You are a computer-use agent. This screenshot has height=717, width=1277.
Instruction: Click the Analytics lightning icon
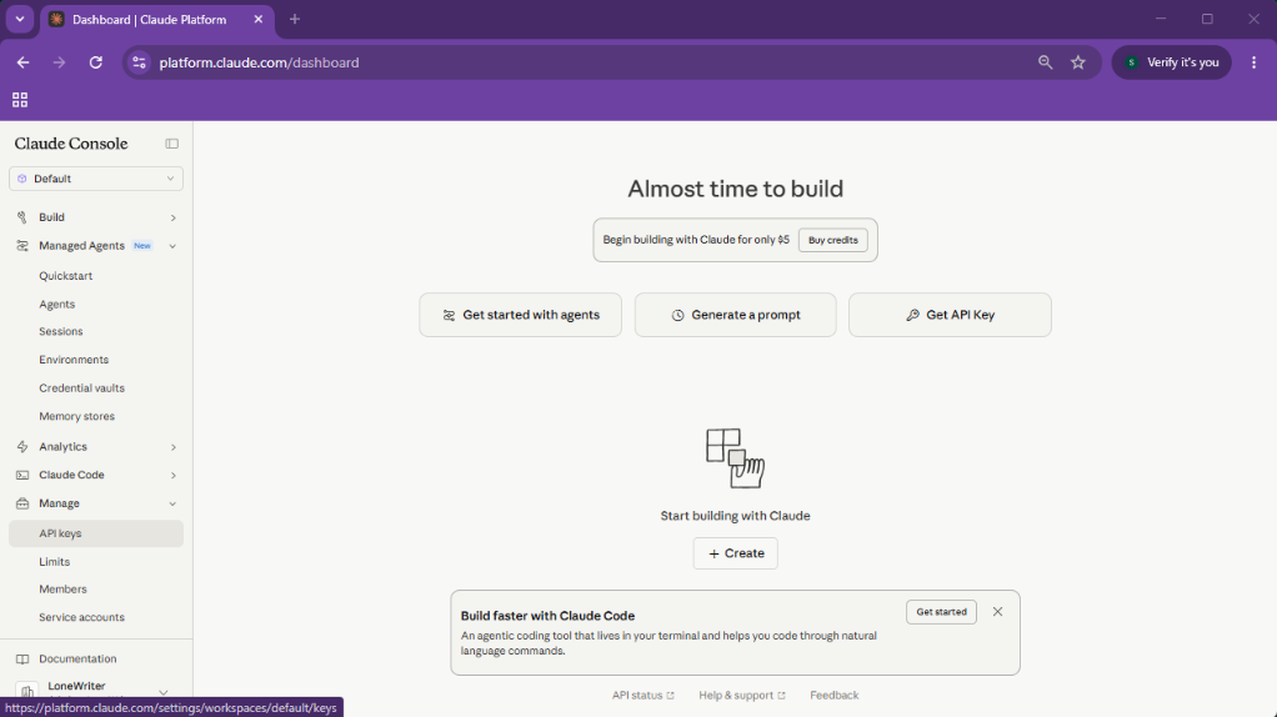(x=22, y=447)
